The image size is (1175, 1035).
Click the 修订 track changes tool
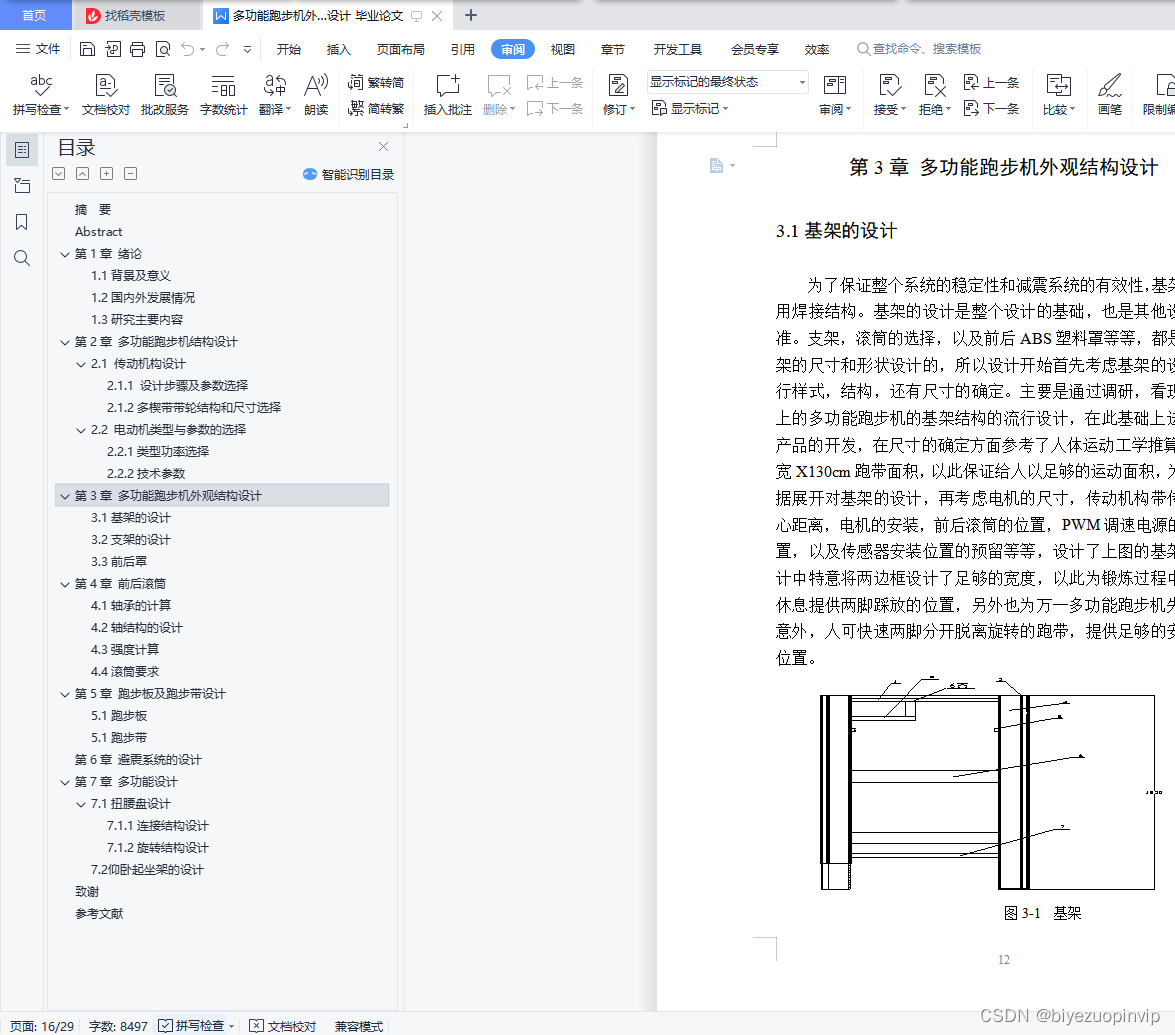618,94
